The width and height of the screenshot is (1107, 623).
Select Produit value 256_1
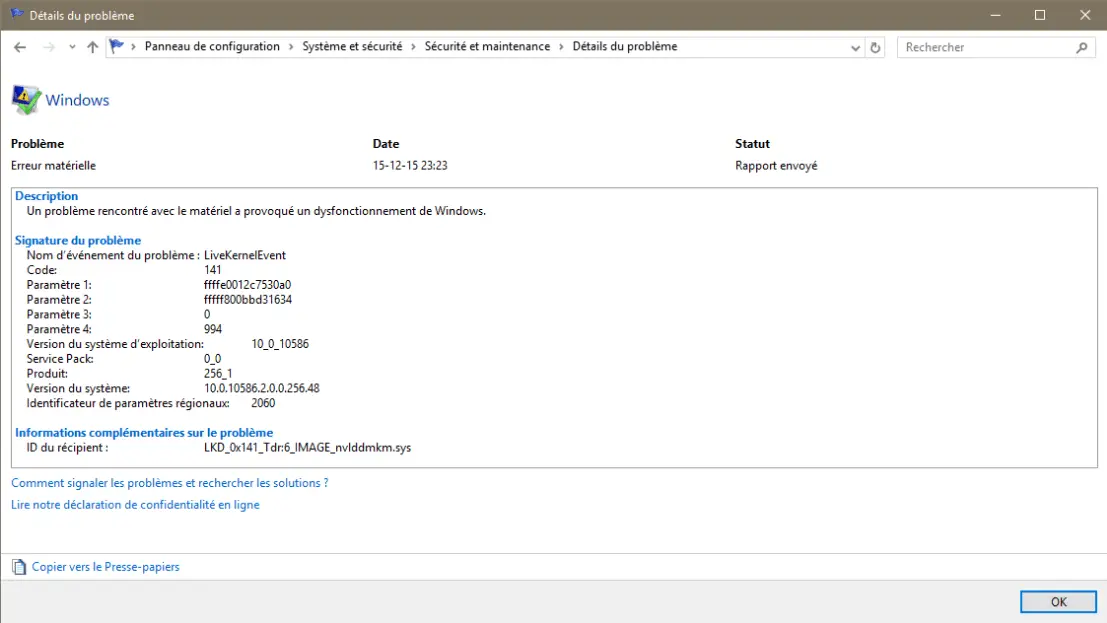point(218,374)
